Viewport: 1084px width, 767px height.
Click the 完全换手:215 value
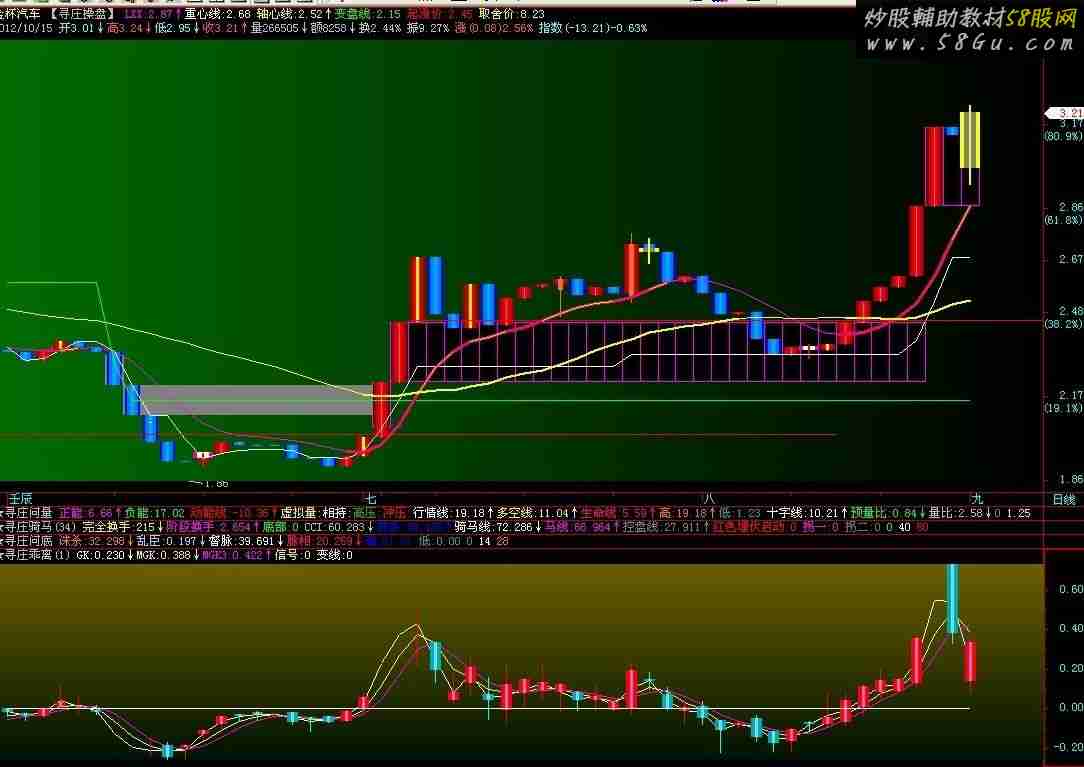(x=118, y=527)
